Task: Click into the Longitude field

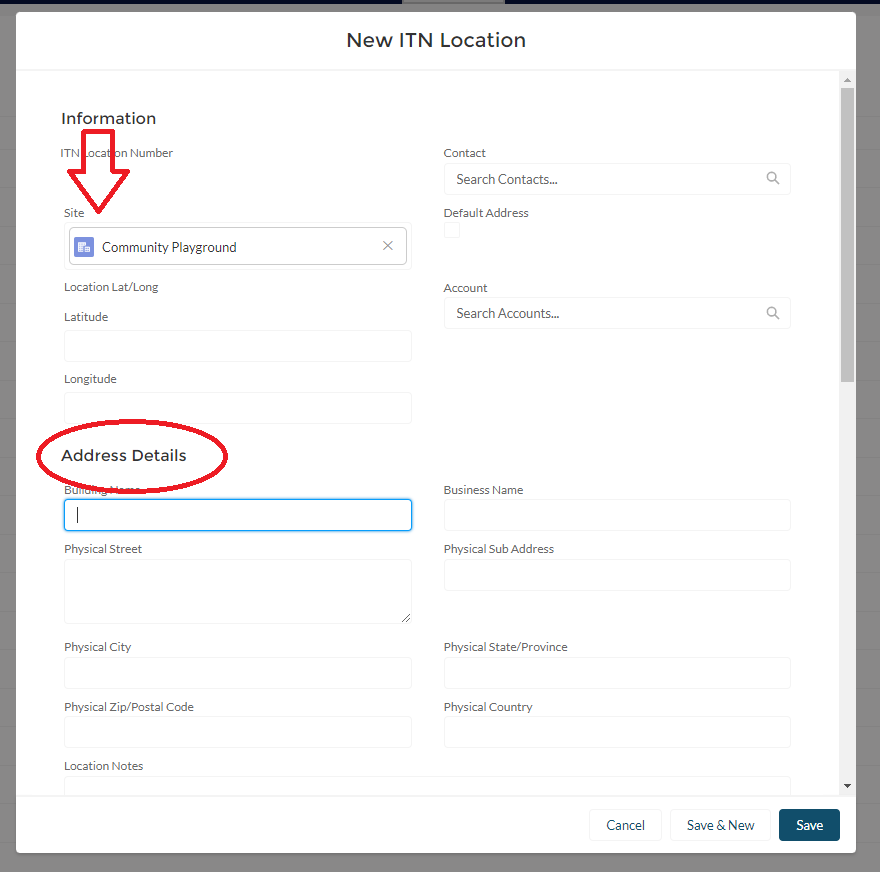Action: pos(238,408)
